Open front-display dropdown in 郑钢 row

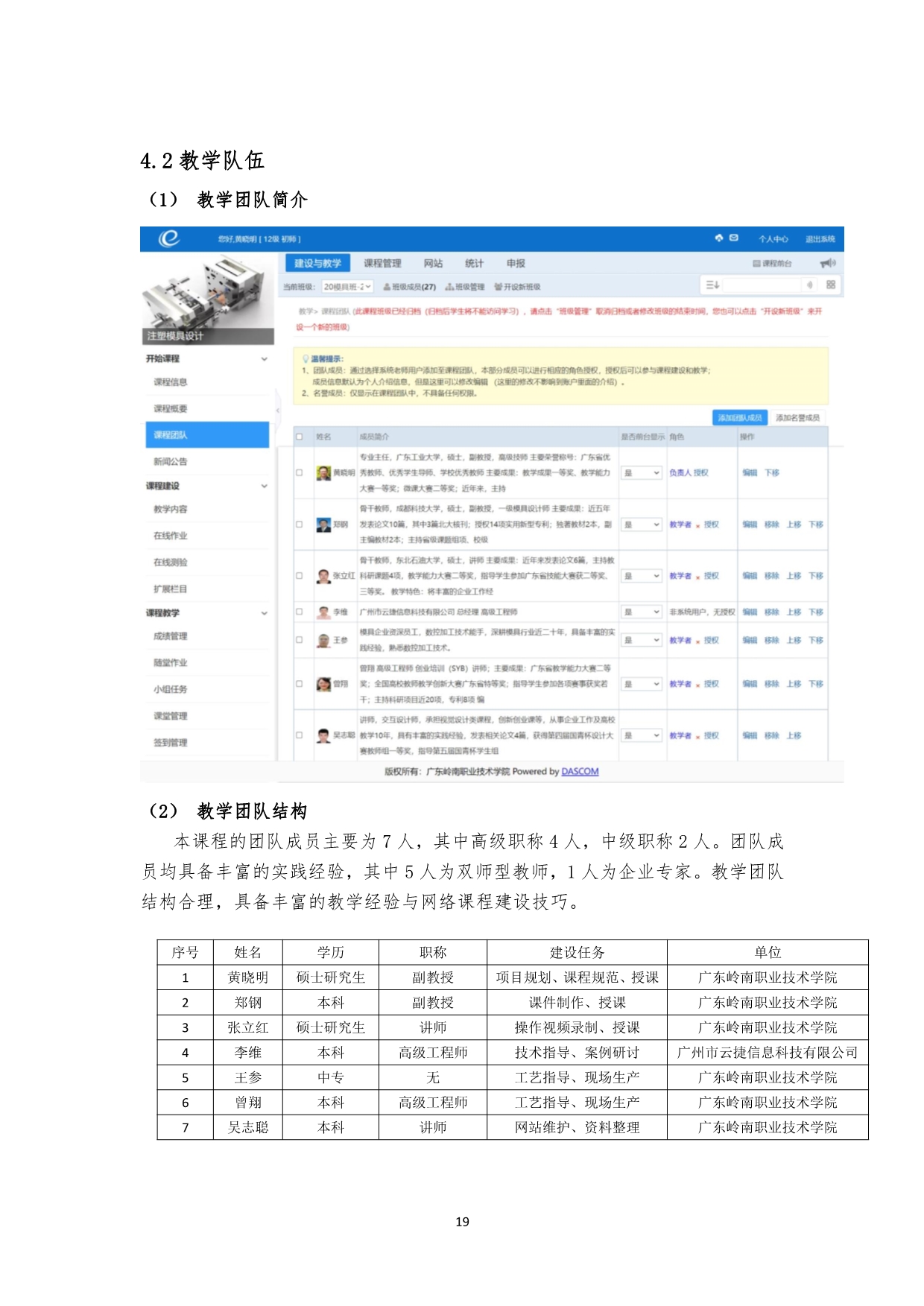click(642, 524)
